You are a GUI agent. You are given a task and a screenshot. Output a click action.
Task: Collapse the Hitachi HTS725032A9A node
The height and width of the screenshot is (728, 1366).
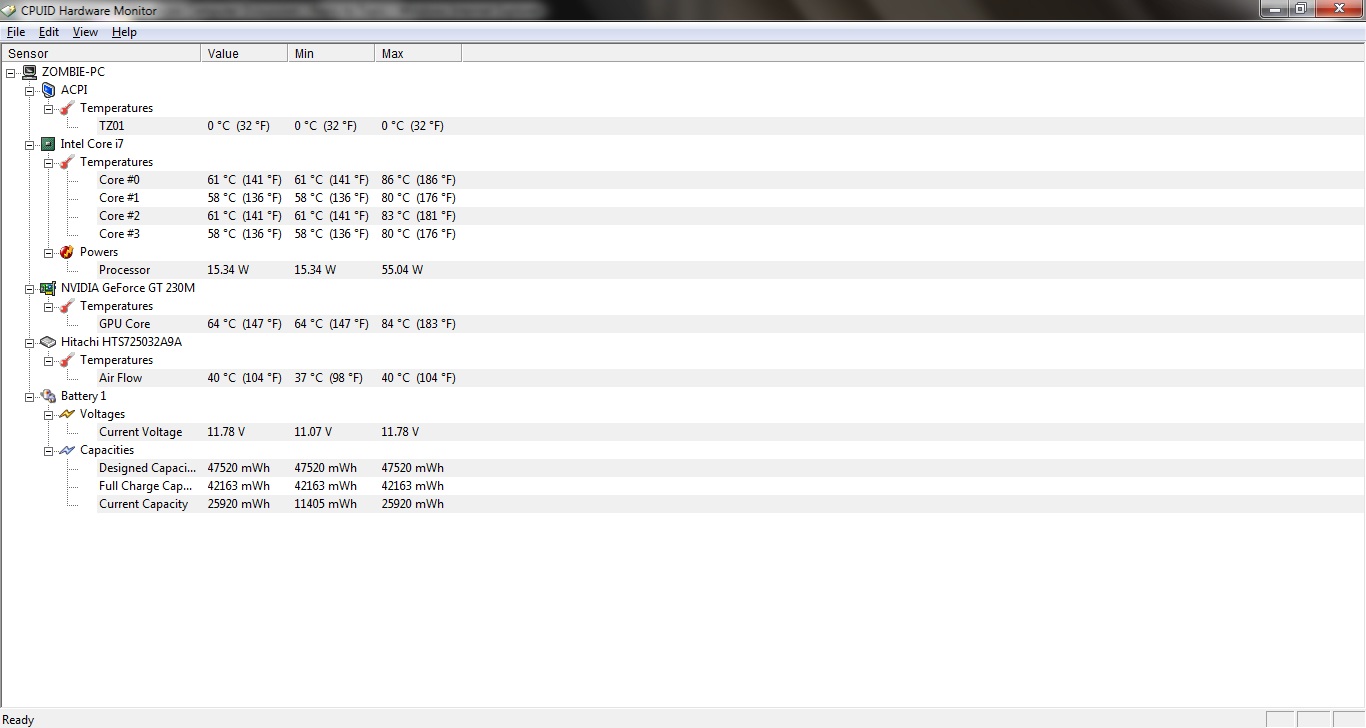(x=30, y=342)
